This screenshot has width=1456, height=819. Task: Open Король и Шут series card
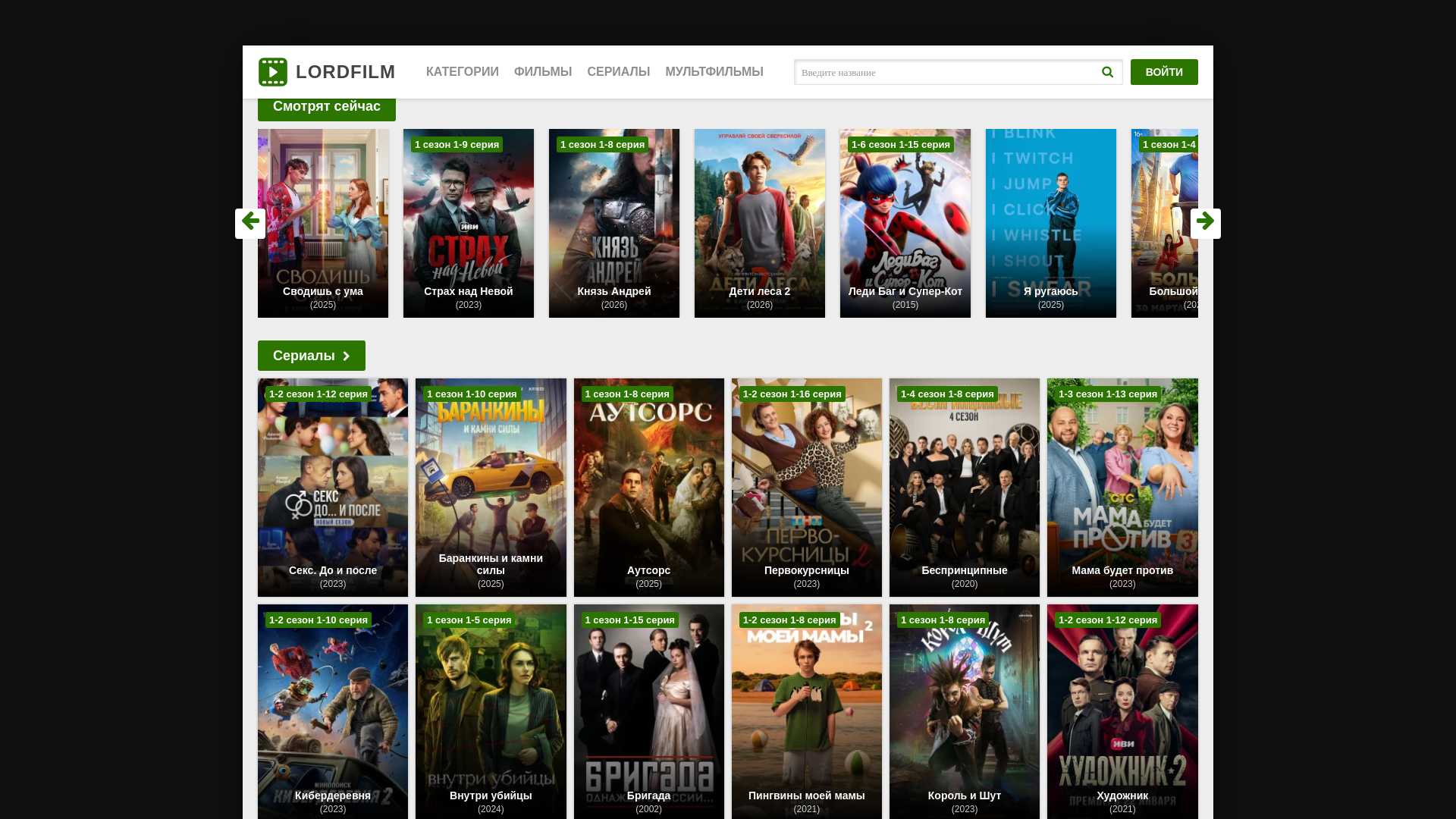pyautogui.click(x=965, y=711)
